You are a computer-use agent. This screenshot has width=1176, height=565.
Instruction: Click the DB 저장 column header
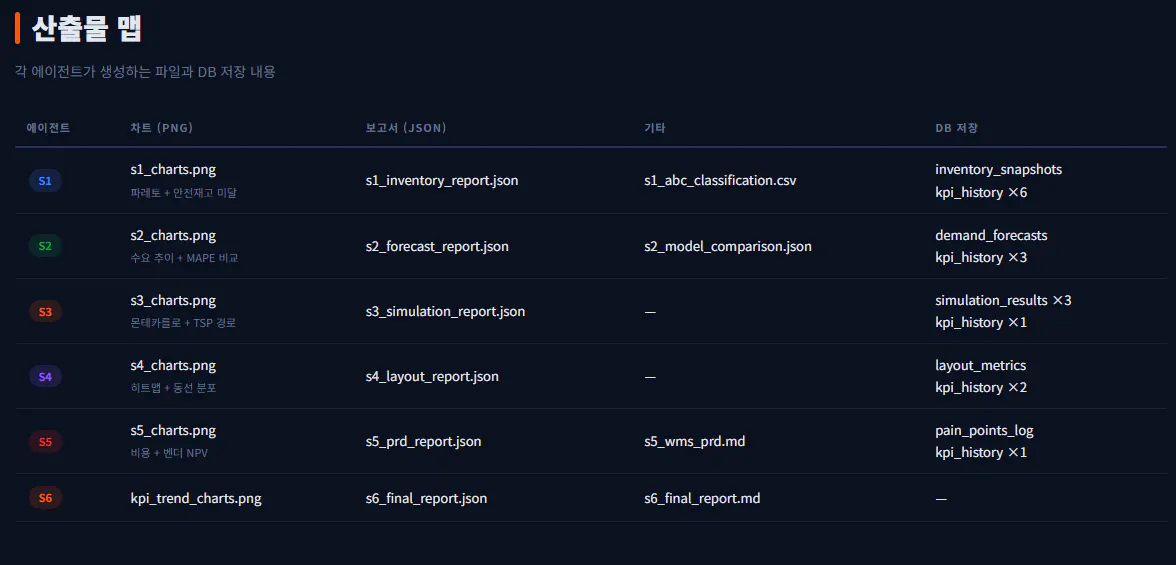click(956, 128)
